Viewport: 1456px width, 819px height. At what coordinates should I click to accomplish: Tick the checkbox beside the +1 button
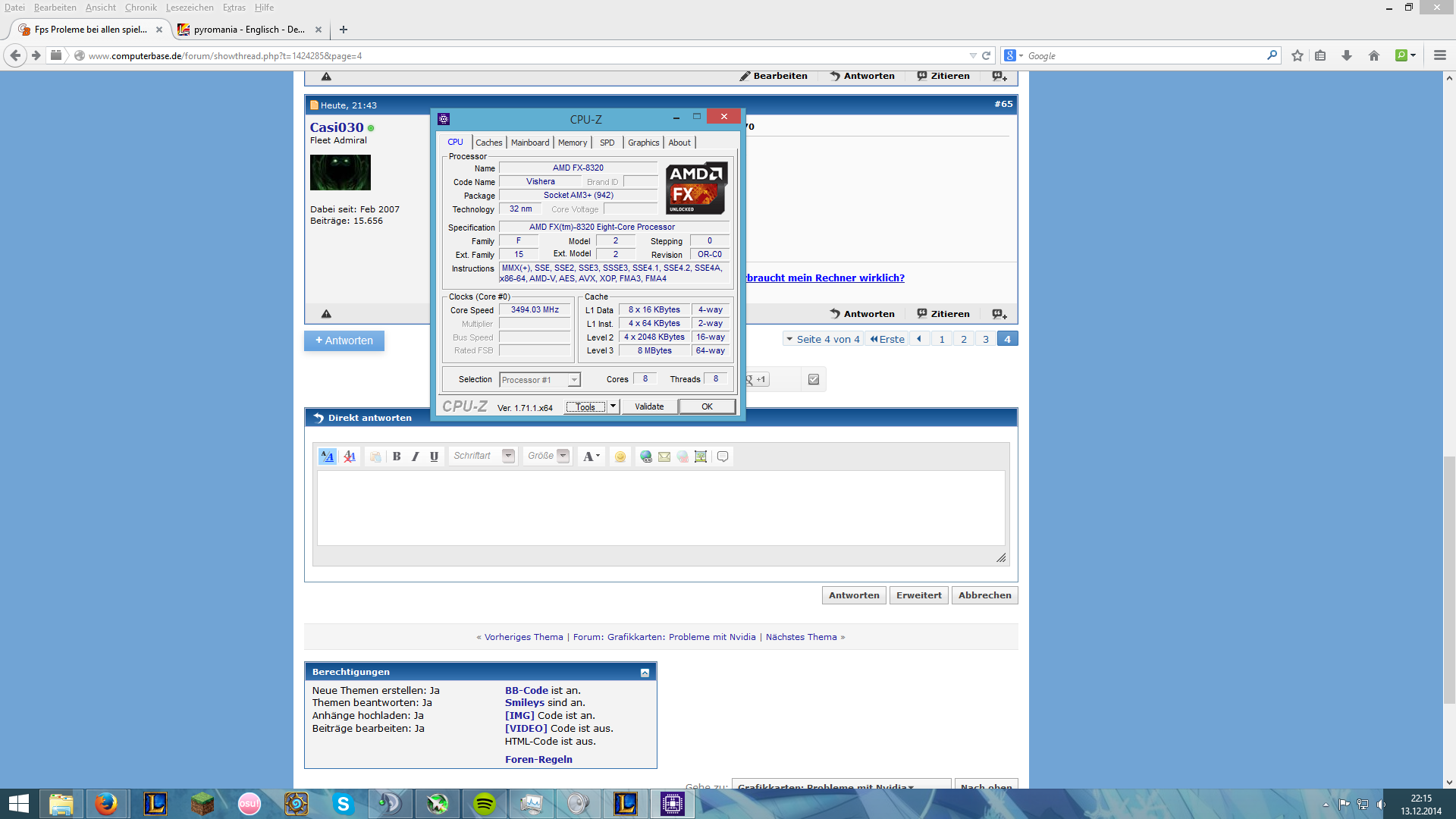(814, 379)
